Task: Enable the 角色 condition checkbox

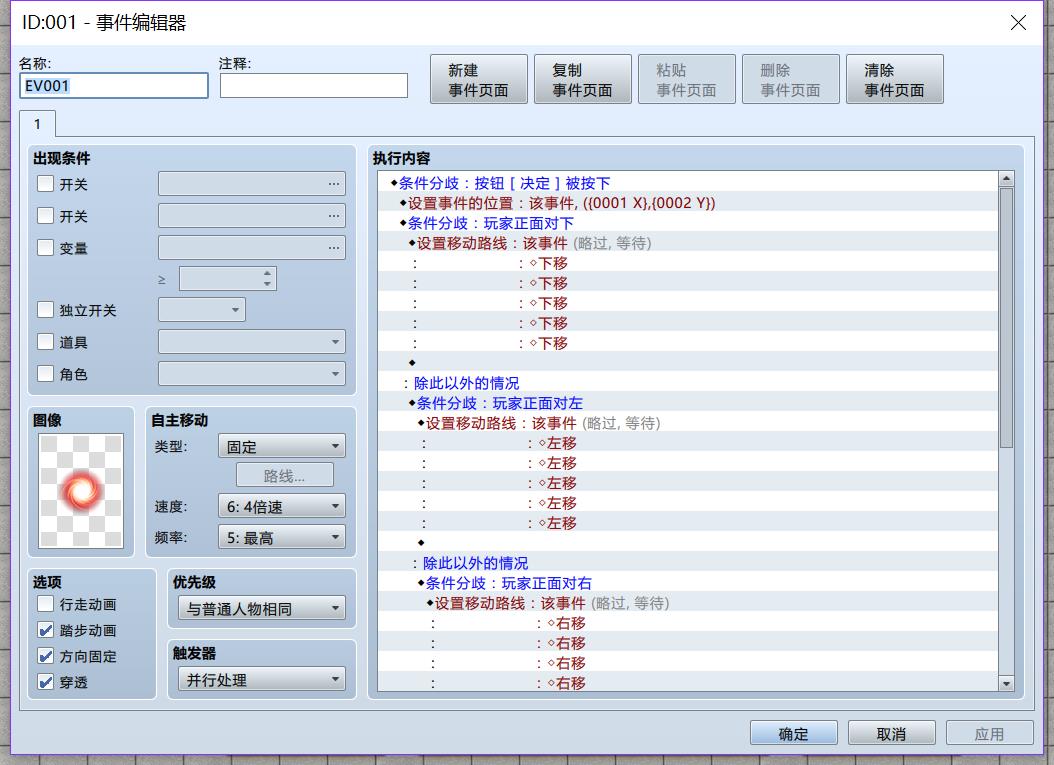Action: (x=45, y=373)
